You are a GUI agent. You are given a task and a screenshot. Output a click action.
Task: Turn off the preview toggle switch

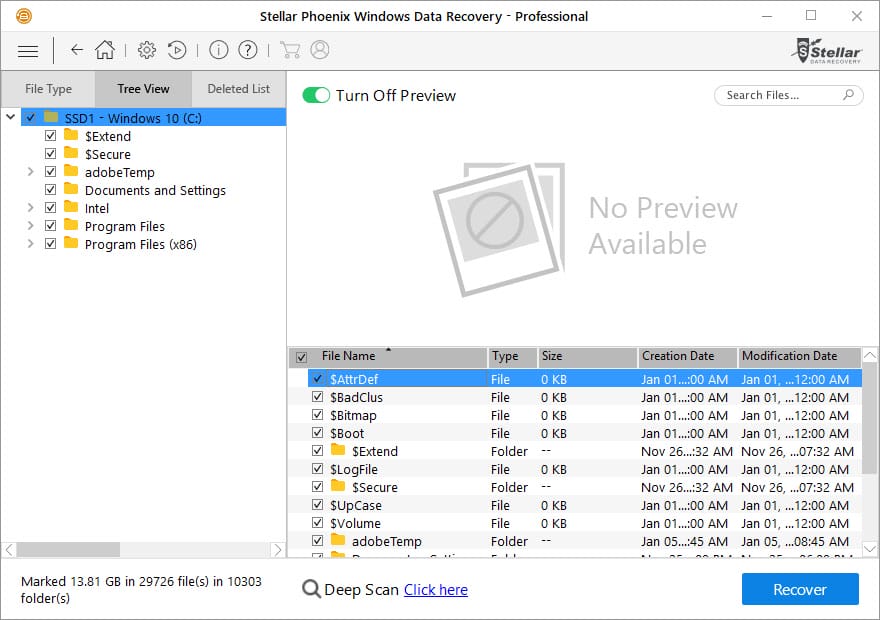316,95
